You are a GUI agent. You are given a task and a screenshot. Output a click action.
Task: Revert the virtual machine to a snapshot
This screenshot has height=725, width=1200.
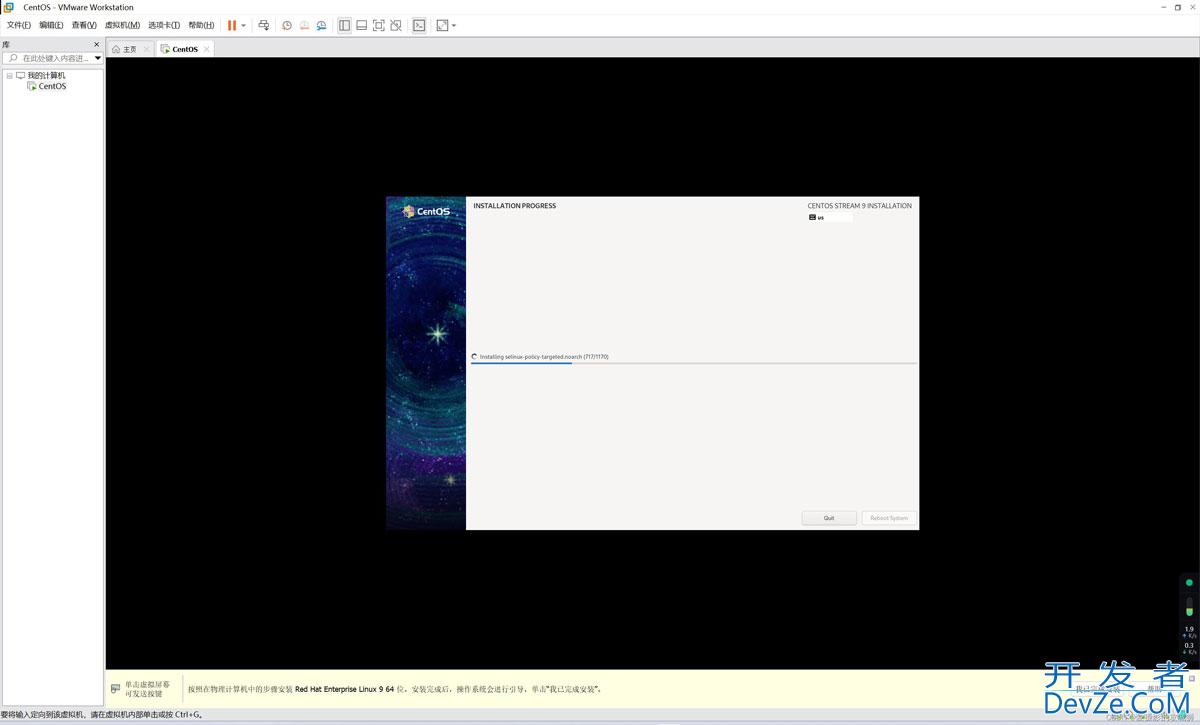pos(304,25)
